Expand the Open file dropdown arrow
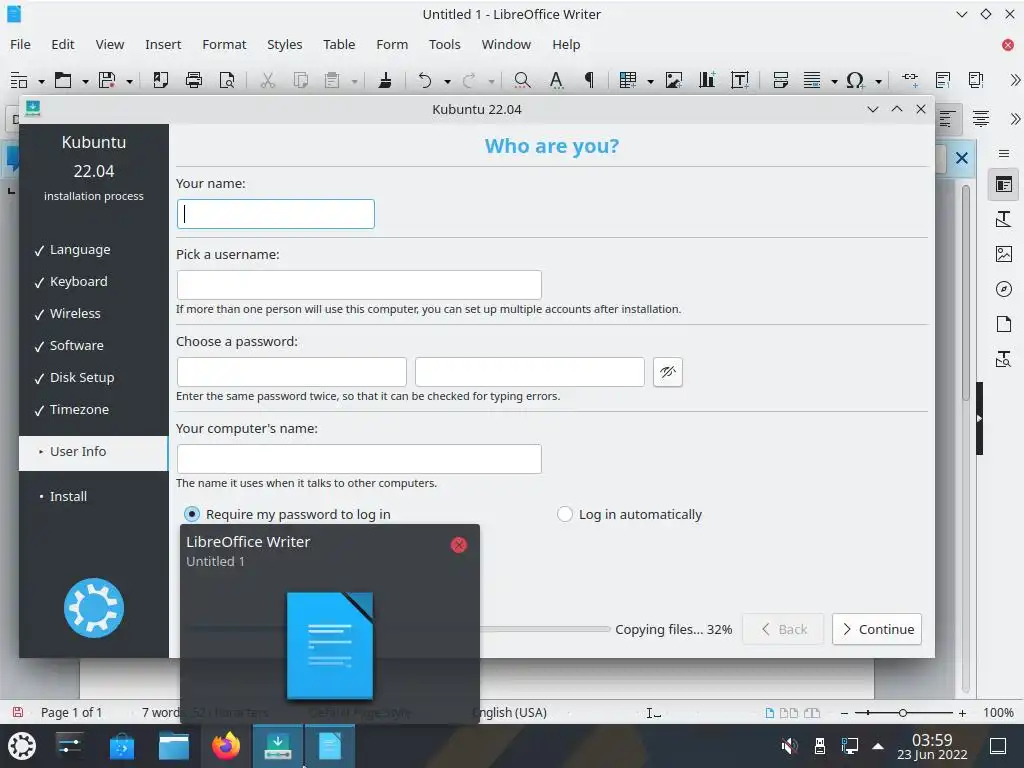 (x=85, y=82)
